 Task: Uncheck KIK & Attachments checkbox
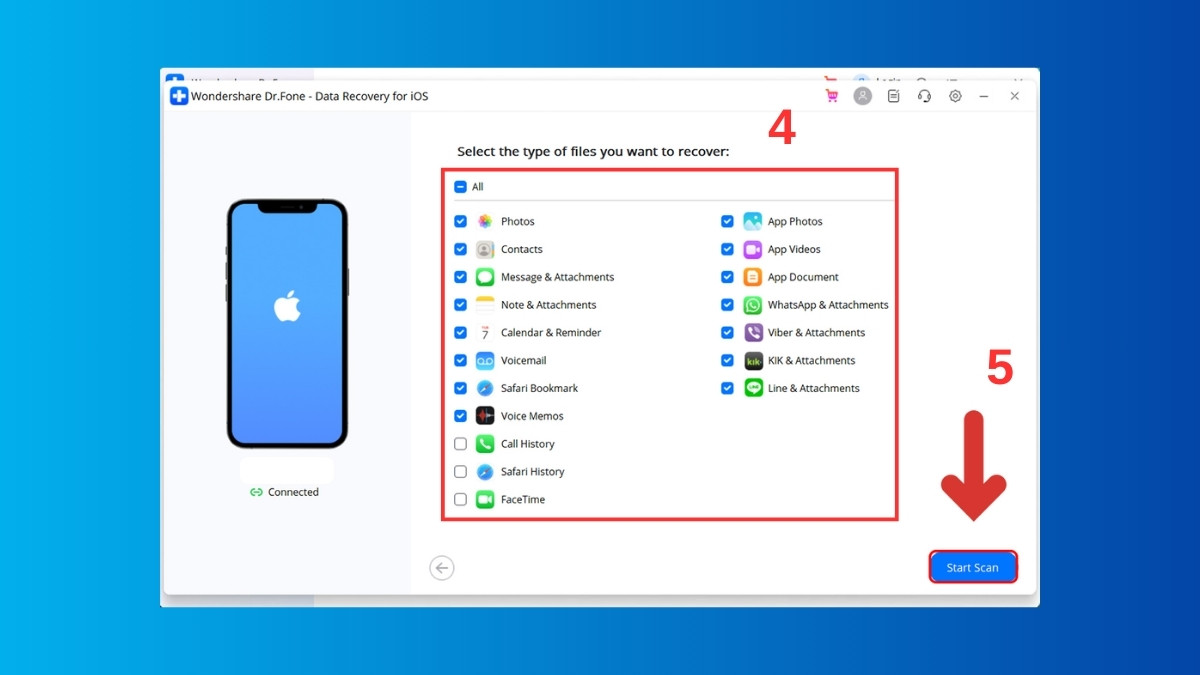(727, 361)
